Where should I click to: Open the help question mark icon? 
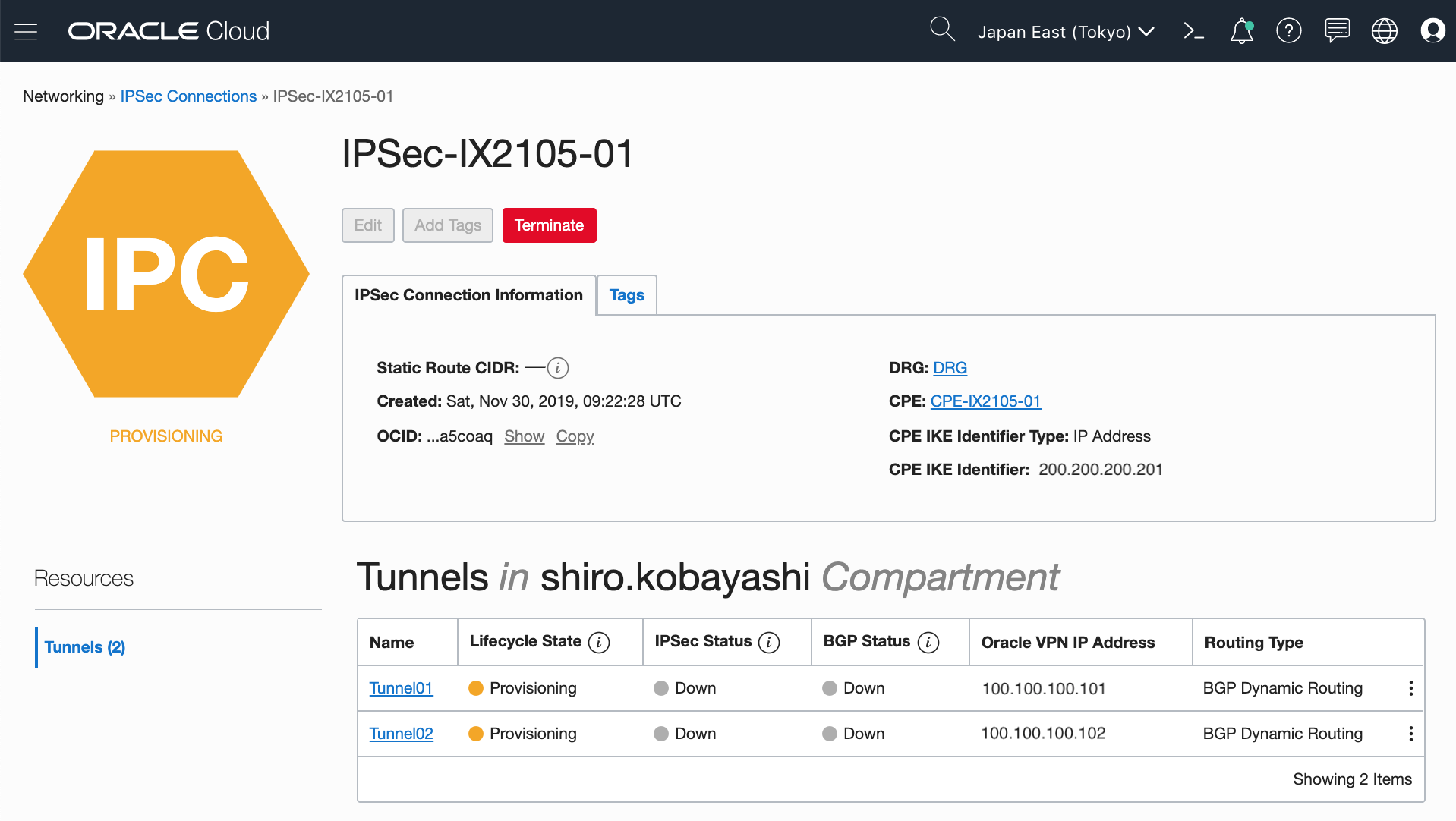[1289, 31]
